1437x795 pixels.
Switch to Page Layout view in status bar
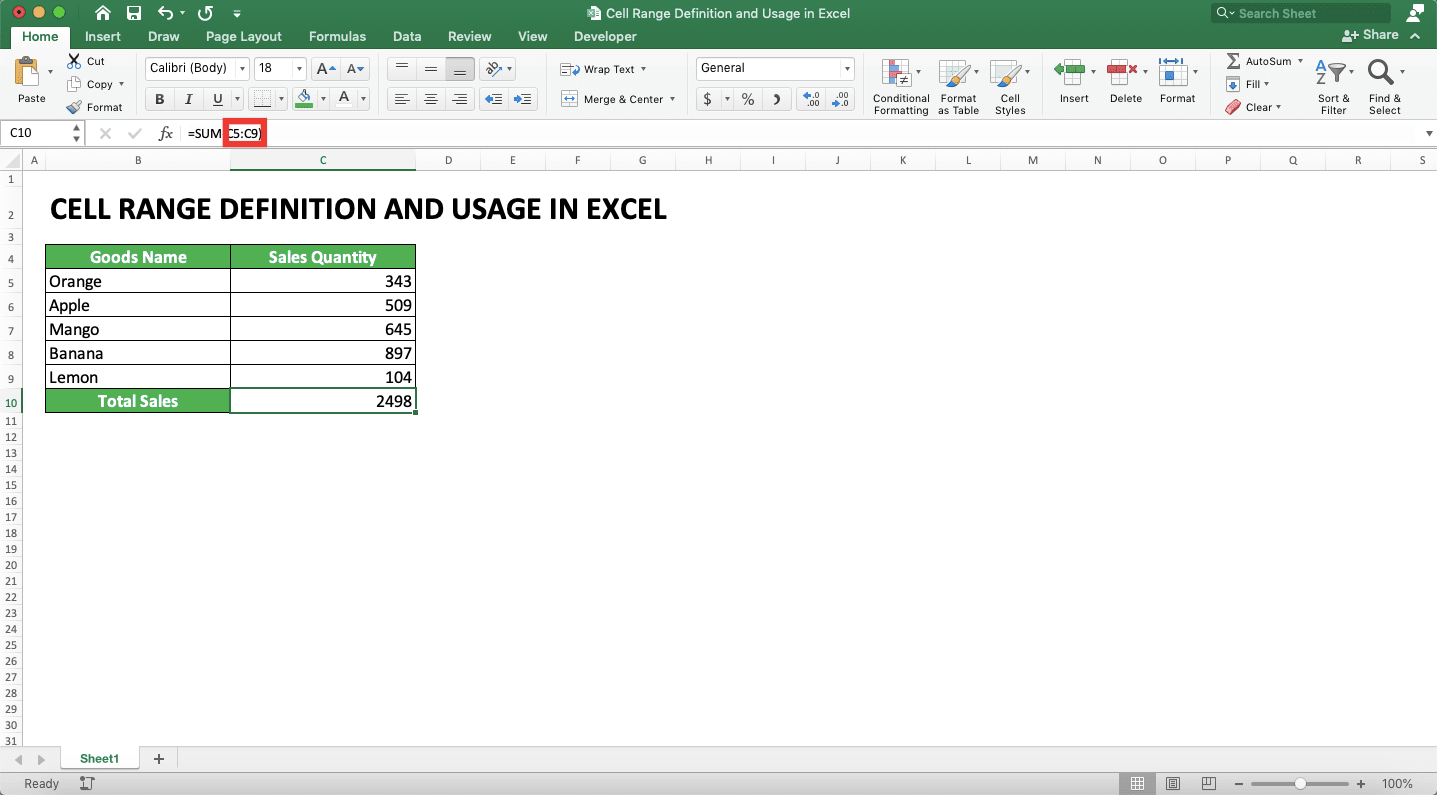click(1173, 783)
